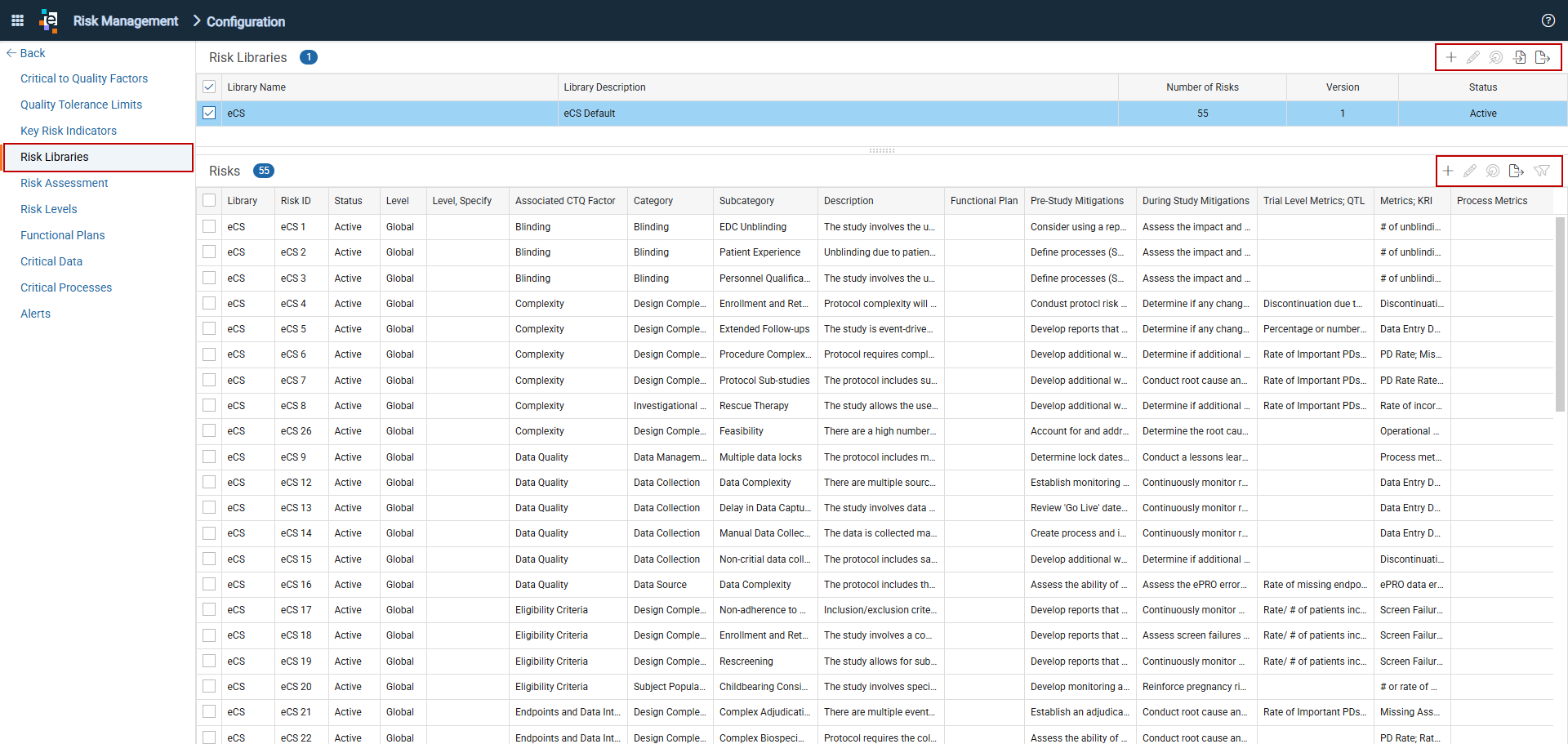1568x744 pixels.
Task: Check the box for risk eCS 20
Action: click(x=209, y=686)
